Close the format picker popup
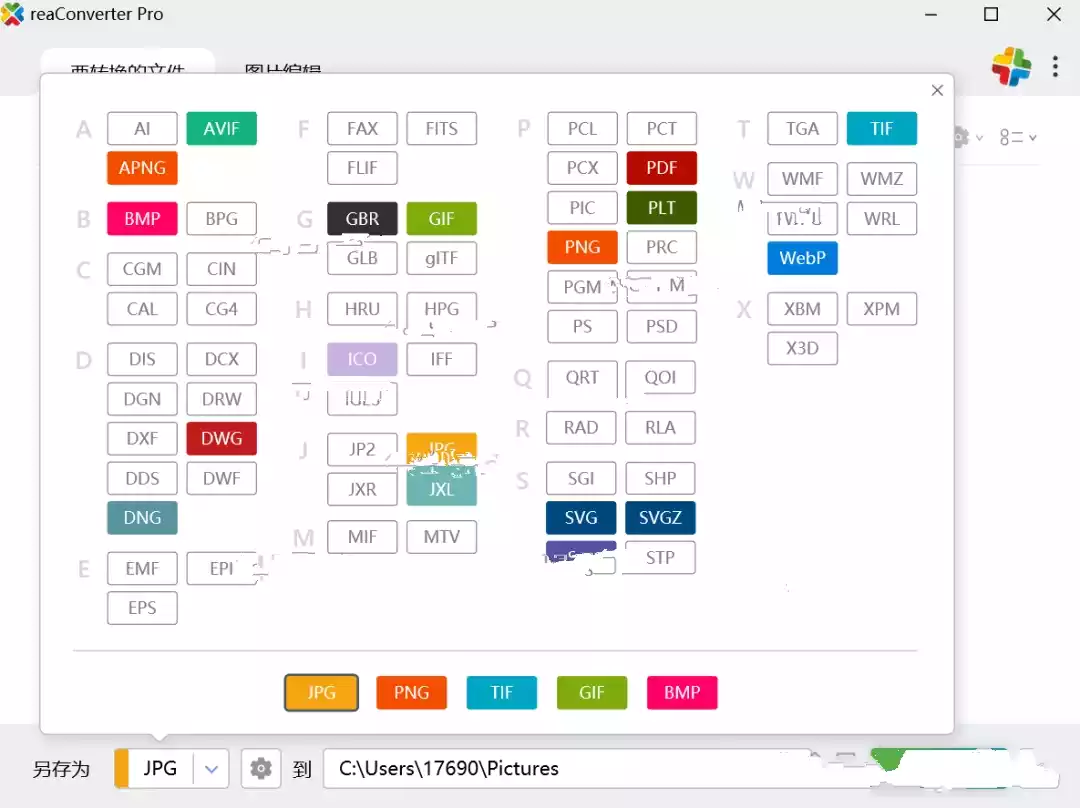 click(x=937, y=91)
